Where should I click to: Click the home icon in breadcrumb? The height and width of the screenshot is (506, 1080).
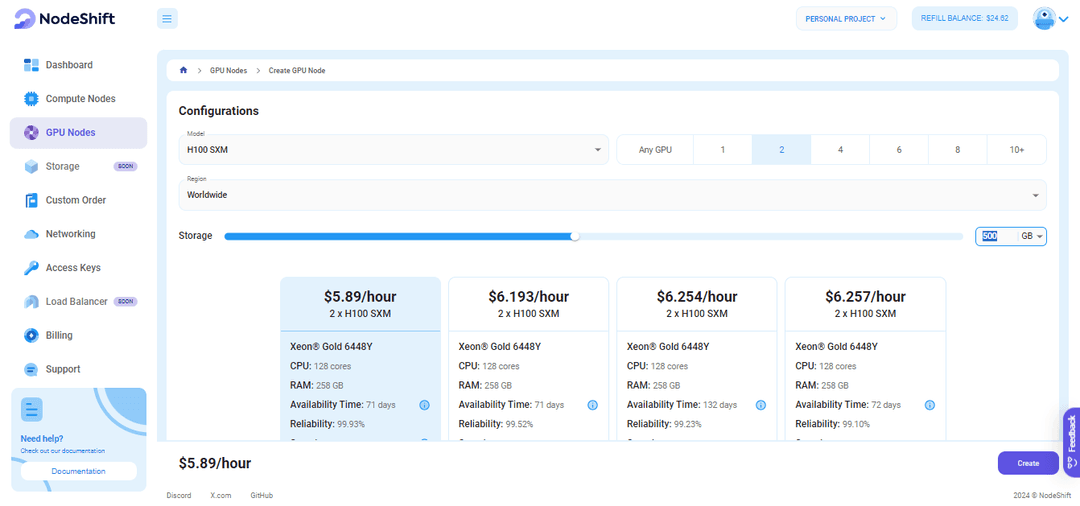point(183,70)
